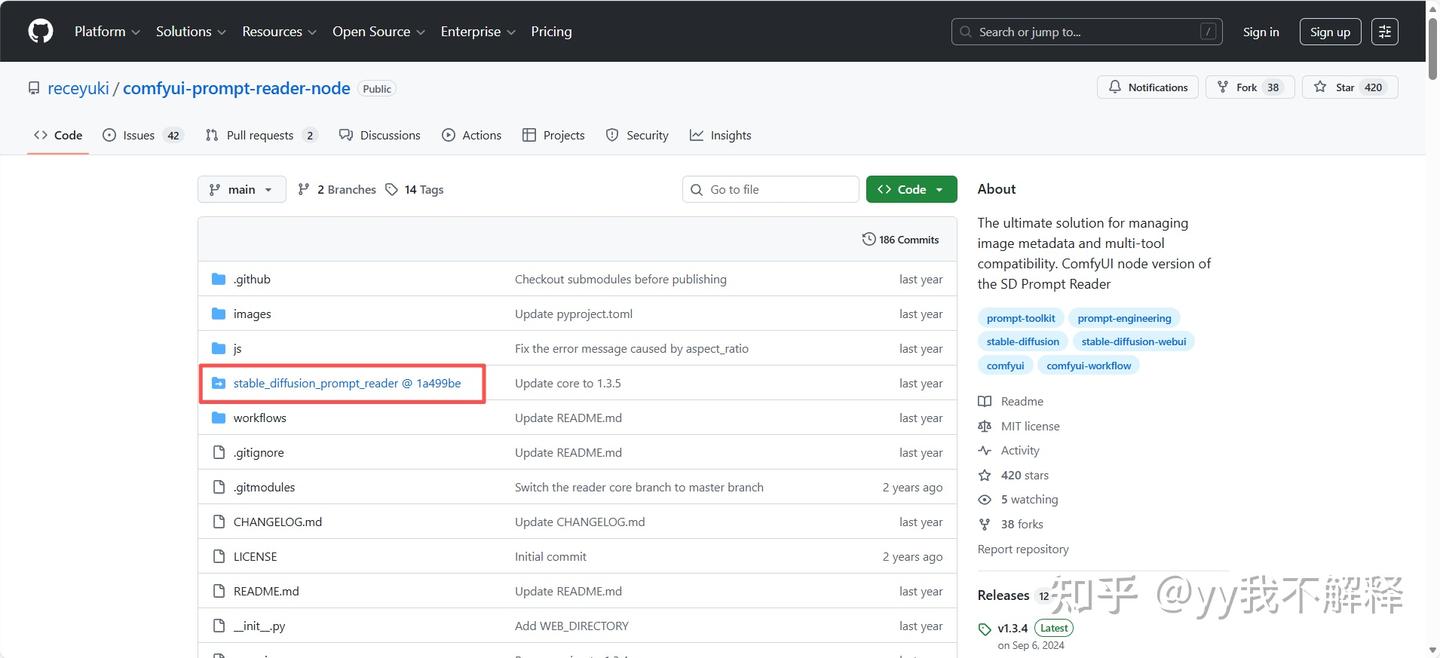
Task: Click the Branches icon showing 2 Branches
Action: [304, 189]
